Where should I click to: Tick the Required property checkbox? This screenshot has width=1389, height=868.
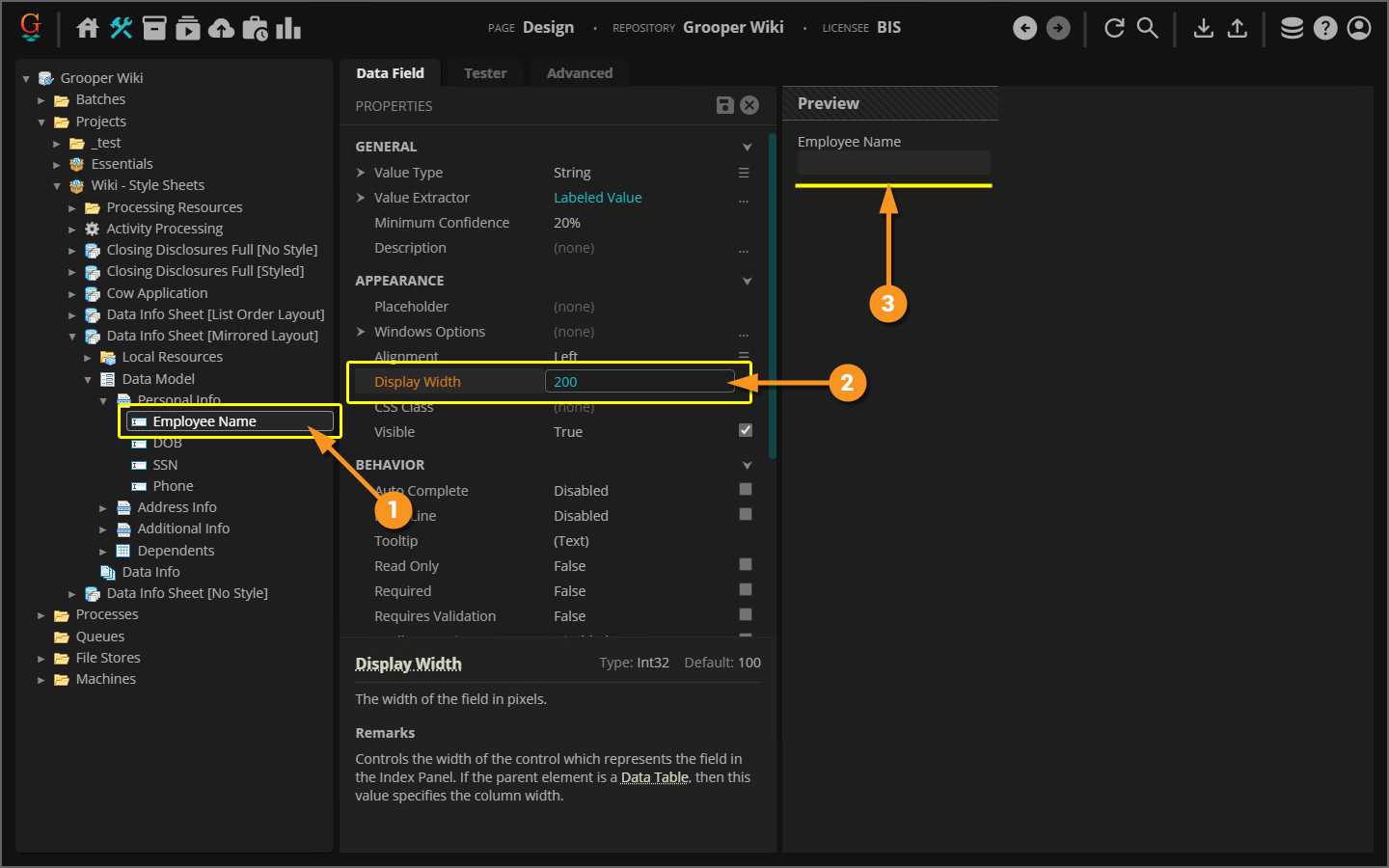click(x=746, y=589)
